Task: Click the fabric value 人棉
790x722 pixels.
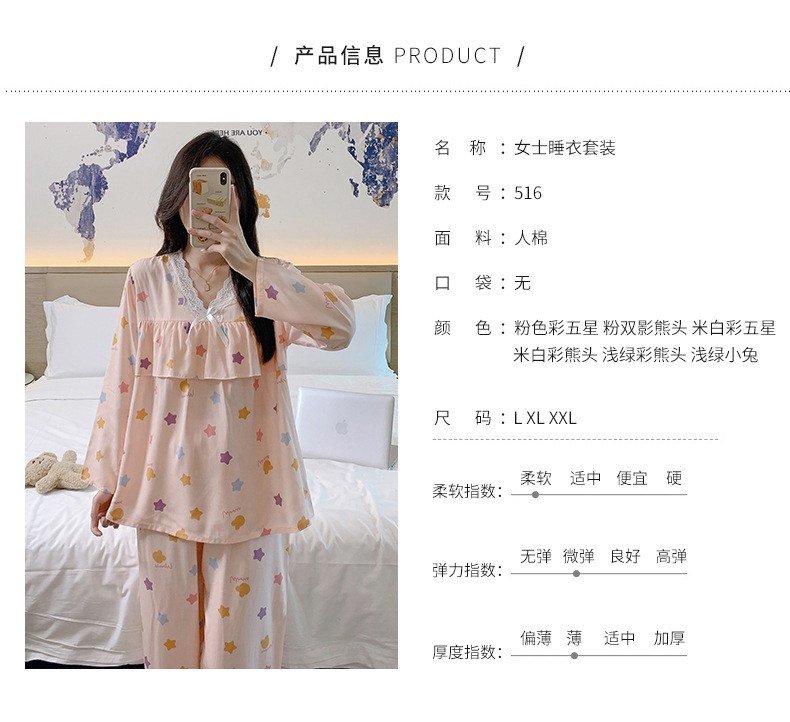Action: click(x=531, y=238)
